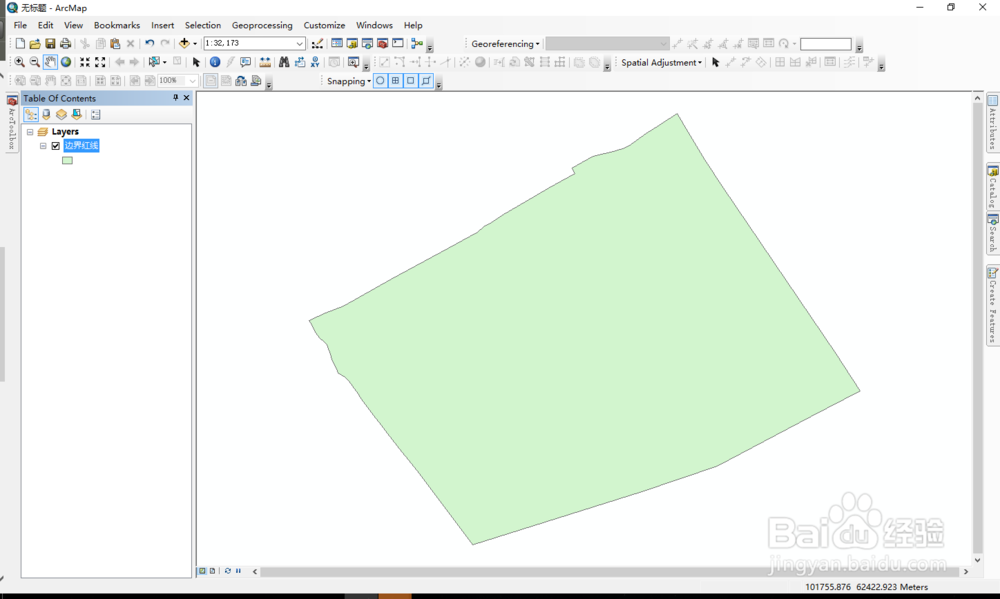Toggle List By Drawing Order view
This screenshot has width=1000, height=599.
[x=31, y=115]
